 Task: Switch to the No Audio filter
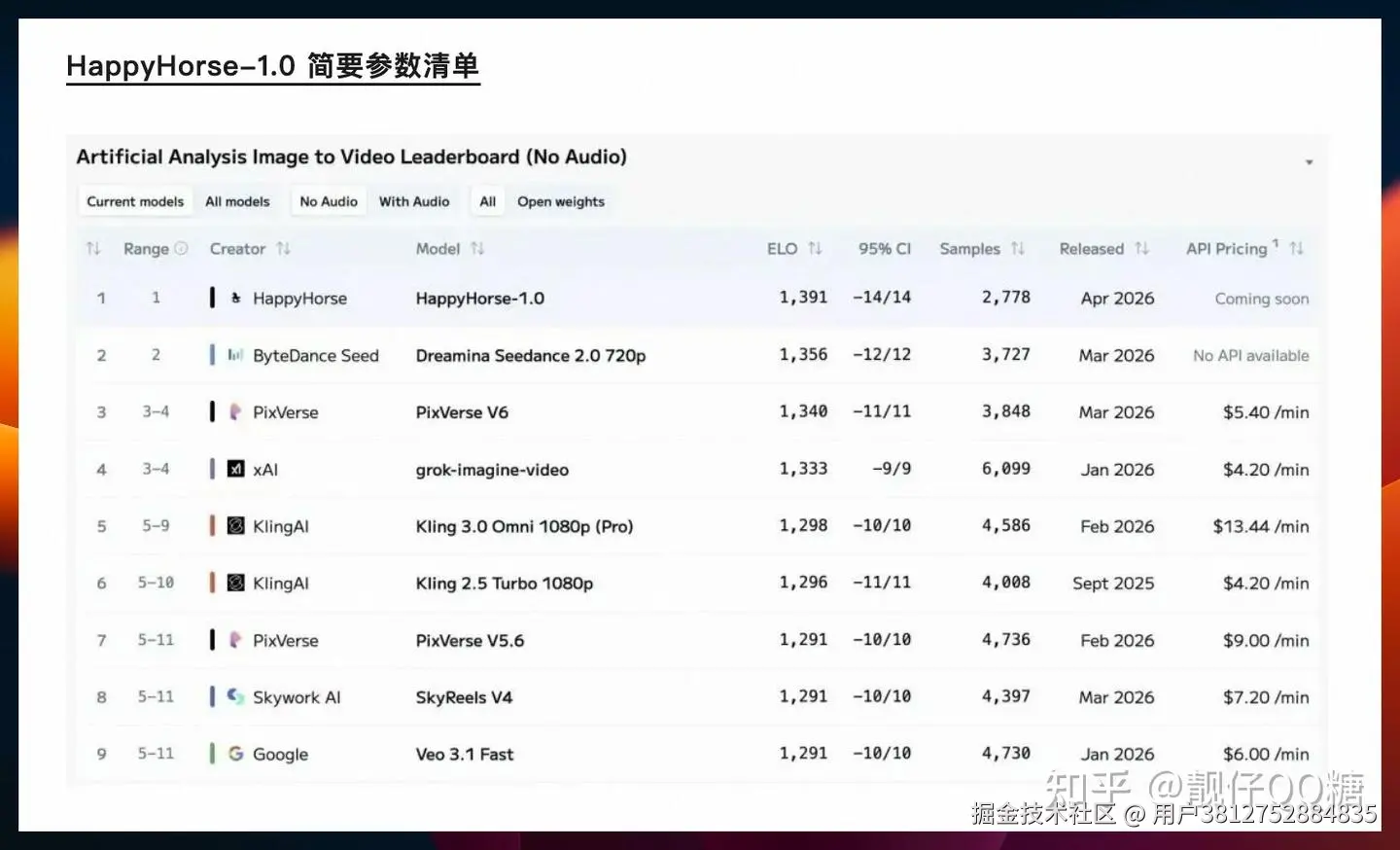pyautogui.click(x=329, y=201)
